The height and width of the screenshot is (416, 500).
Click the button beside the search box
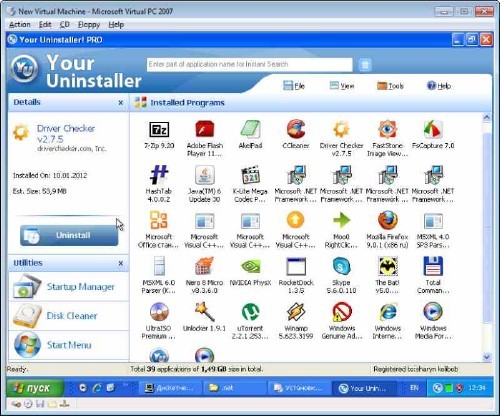(365, 65)
